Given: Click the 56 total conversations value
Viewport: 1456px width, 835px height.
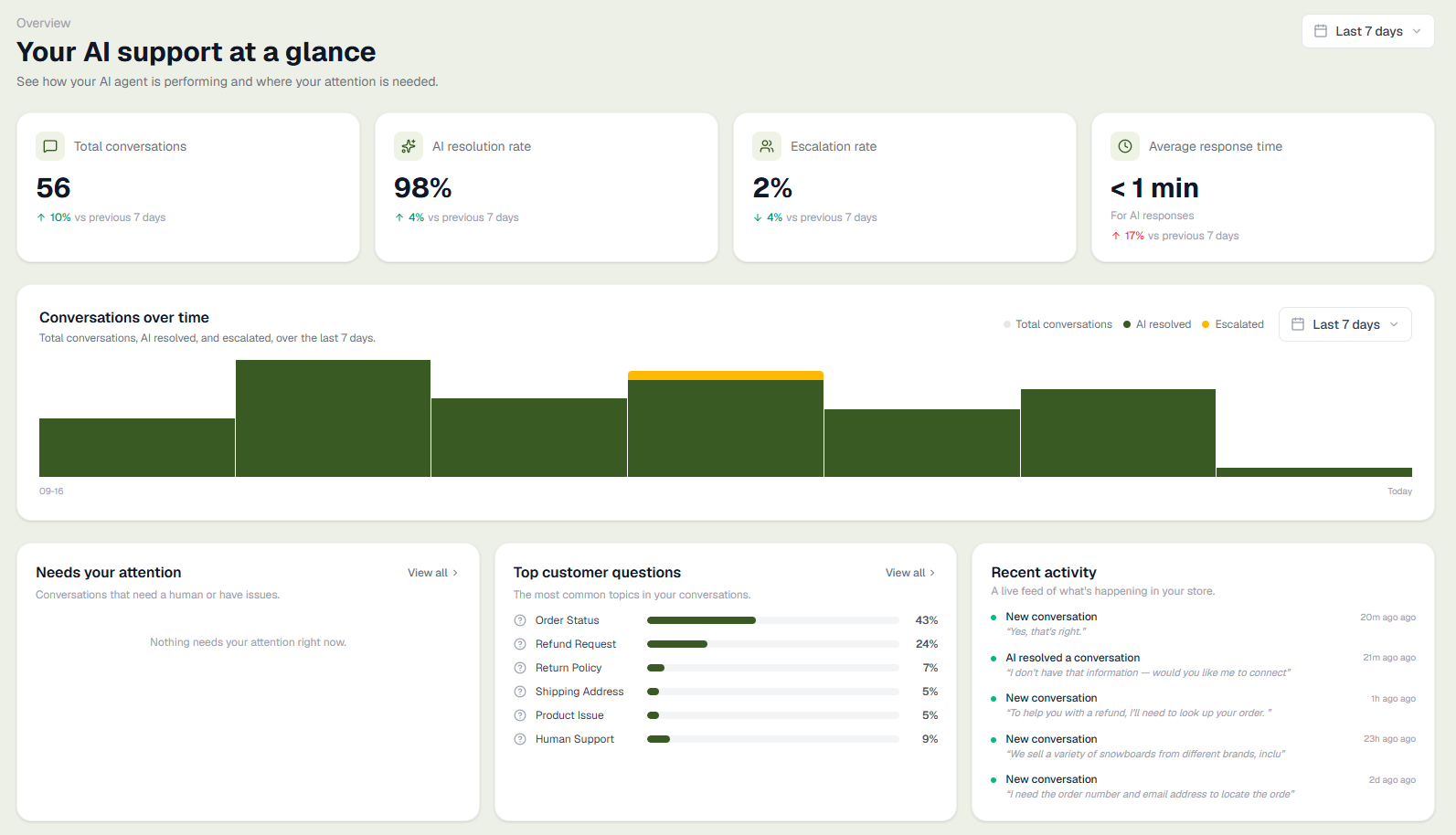Looking at the screenshot, I should point(54,188).
